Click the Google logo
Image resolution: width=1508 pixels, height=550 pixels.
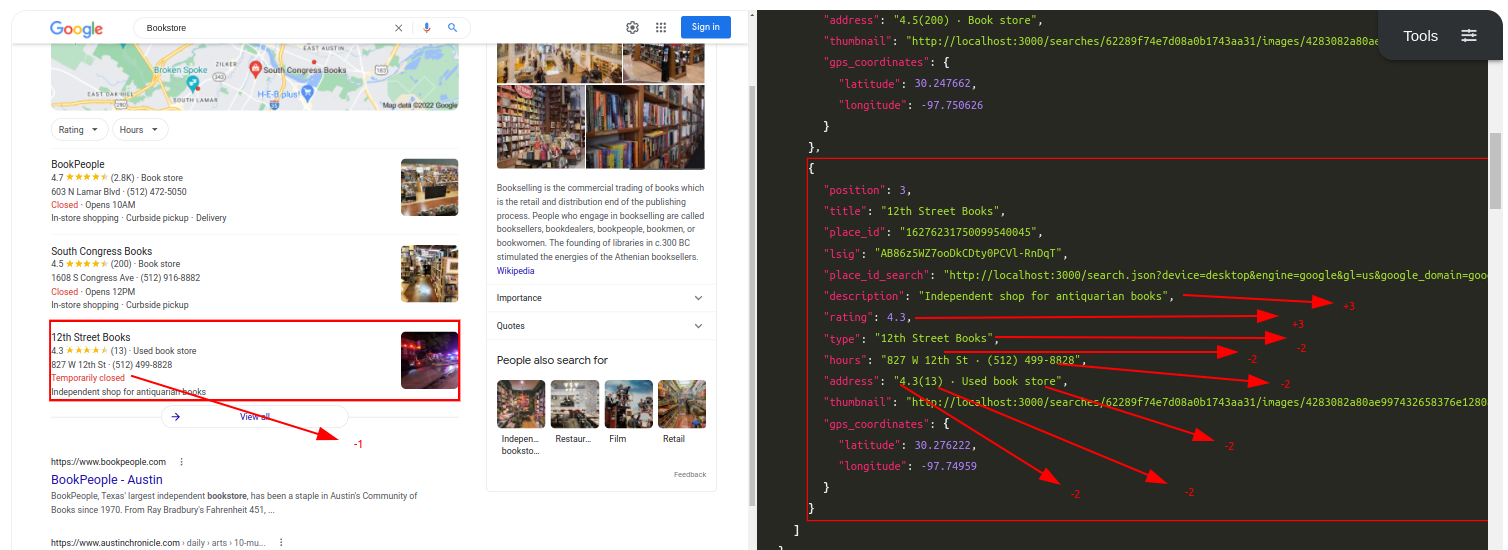(77, 29)
